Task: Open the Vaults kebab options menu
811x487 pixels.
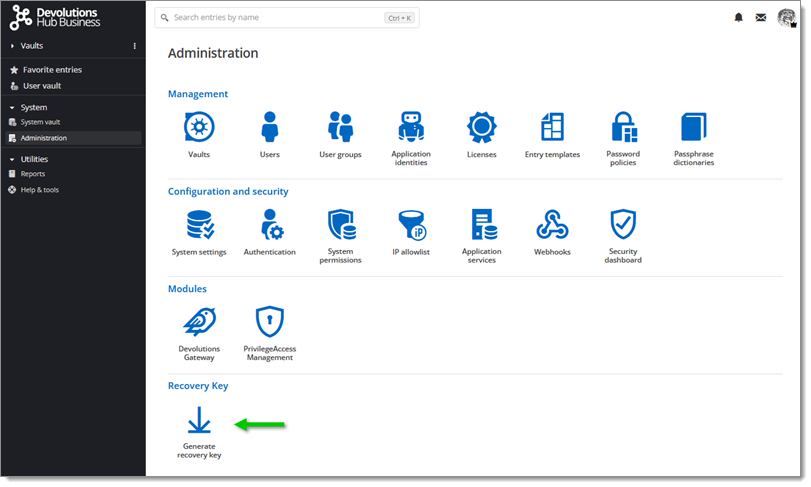Action: pos(134,46)
